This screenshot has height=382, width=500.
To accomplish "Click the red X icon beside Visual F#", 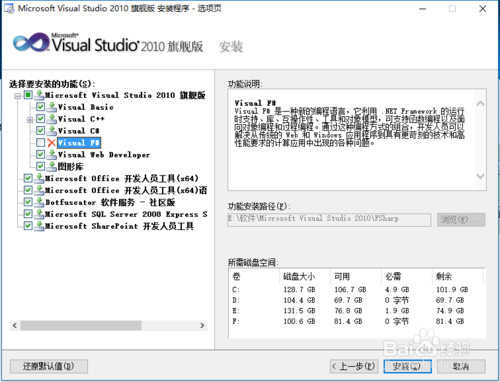I will pos(51,143).
